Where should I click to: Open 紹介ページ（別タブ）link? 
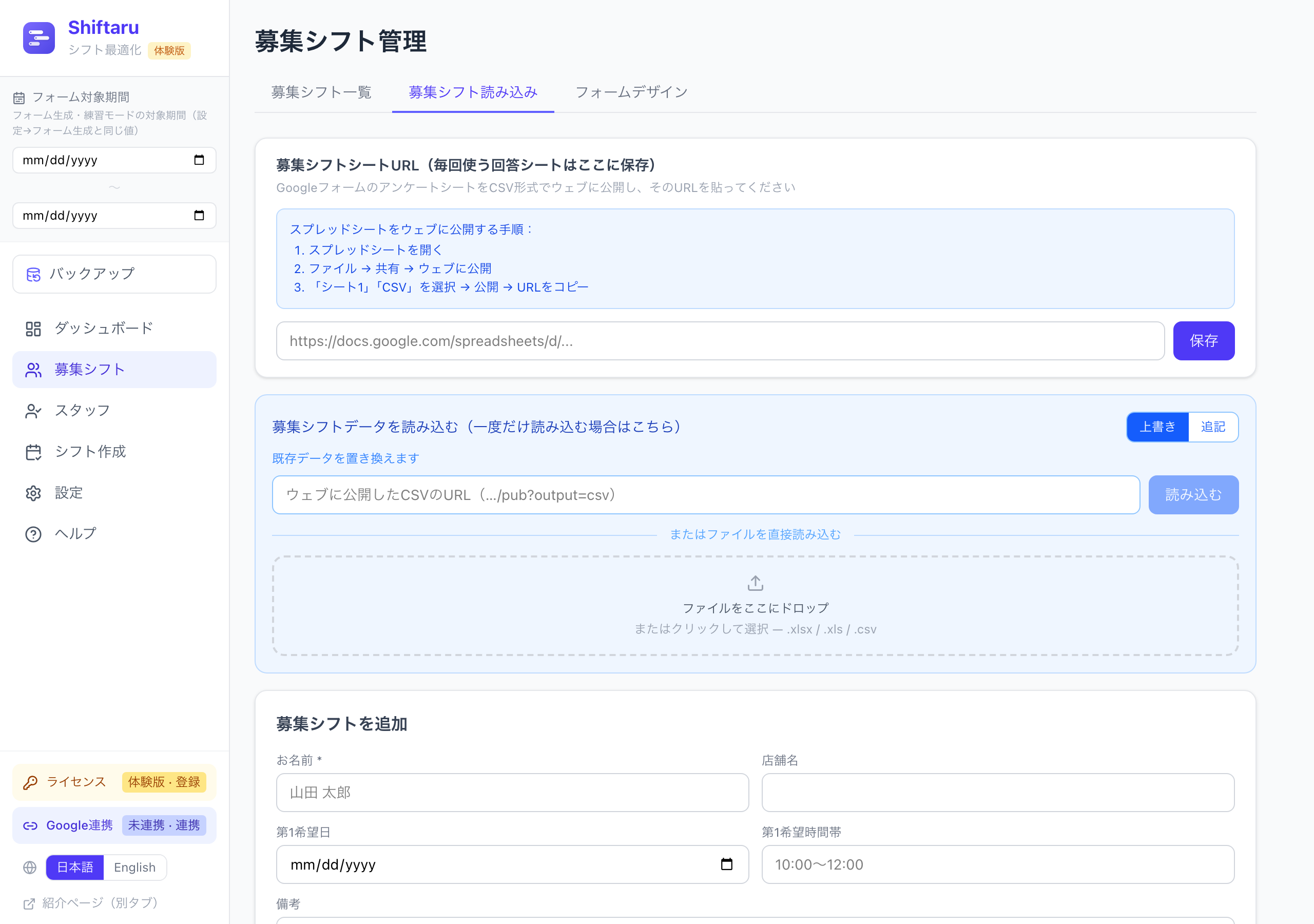(x=90, y=903)
